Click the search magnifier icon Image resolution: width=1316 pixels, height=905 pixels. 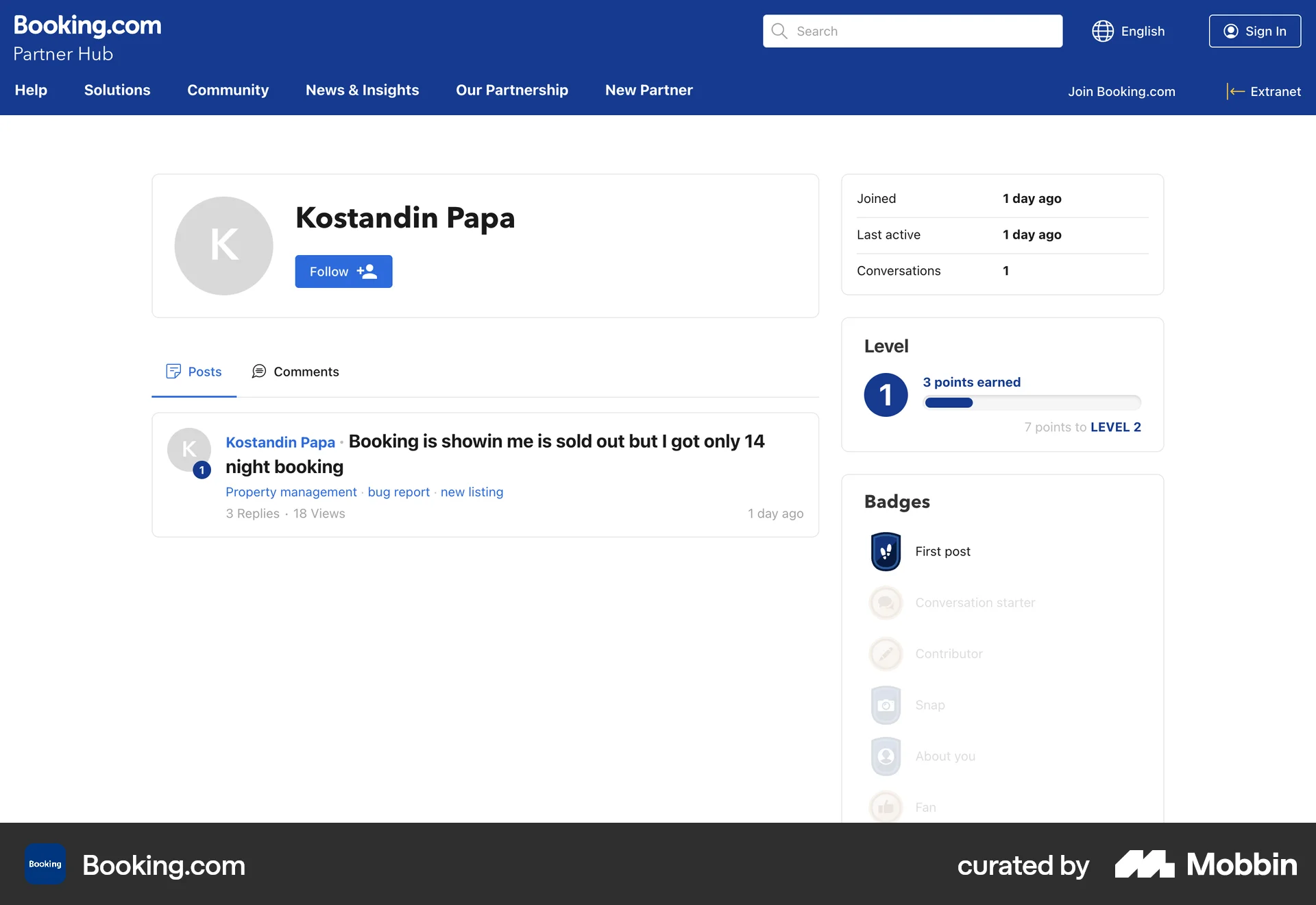coord(779,31)
